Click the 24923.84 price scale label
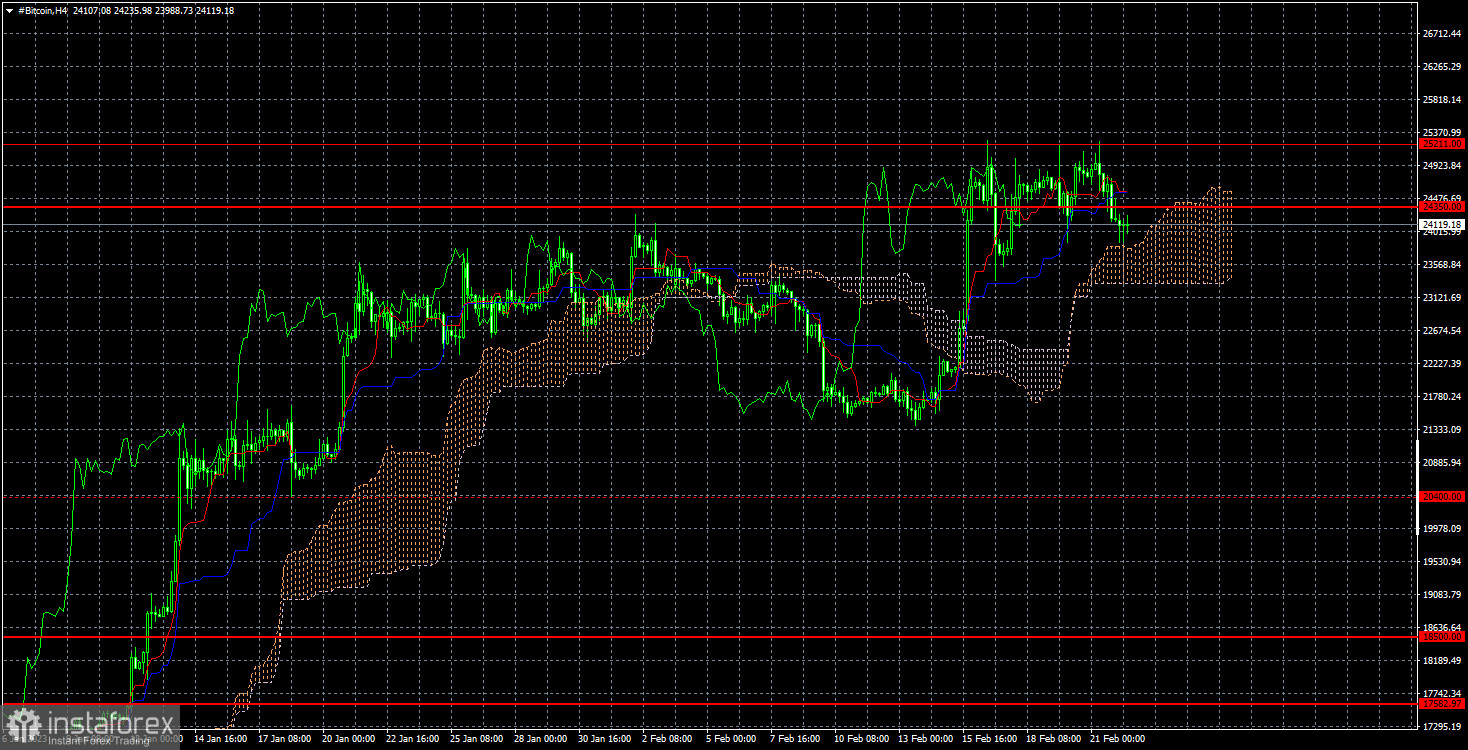This screenshot has width=1468, height=750. (1442, 166)
